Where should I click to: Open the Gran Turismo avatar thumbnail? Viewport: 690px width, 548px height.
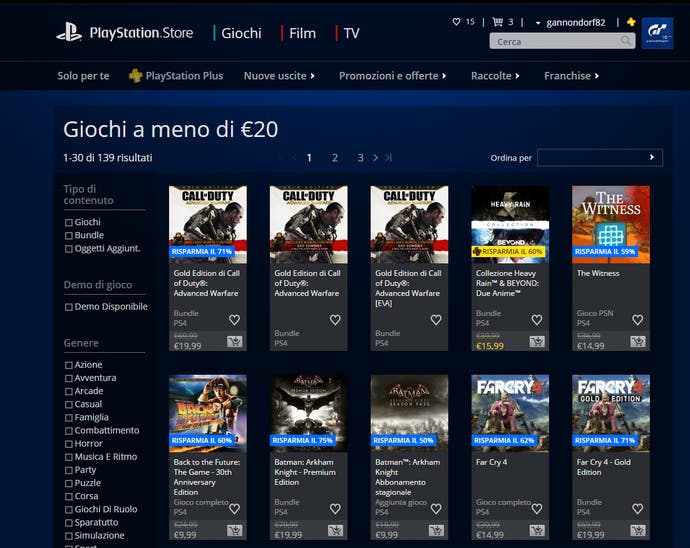click(x=657, y=33)
